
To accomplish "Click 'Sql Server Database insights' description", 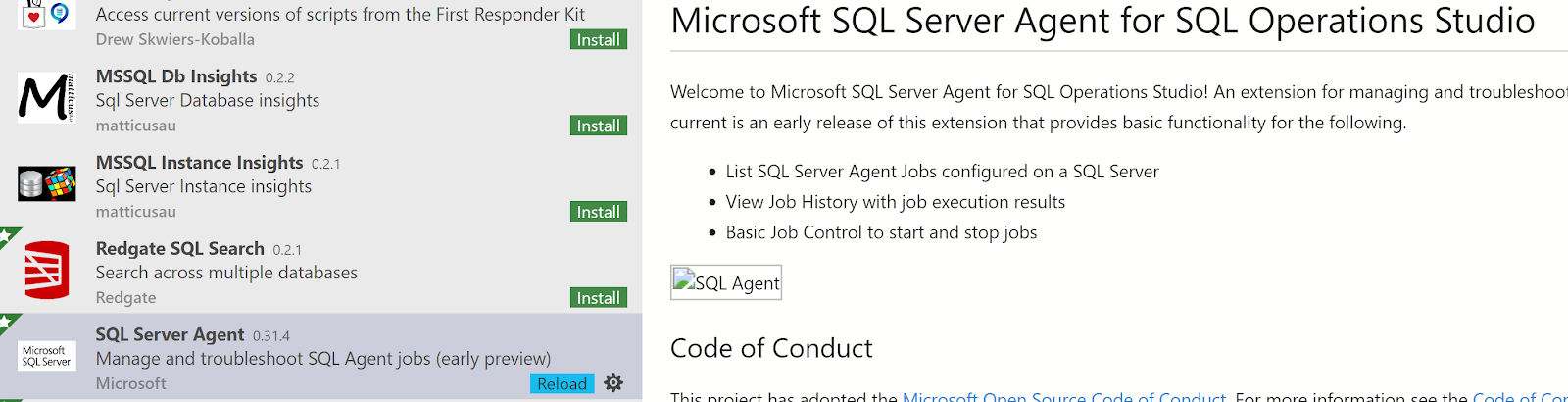I will 208,100.
